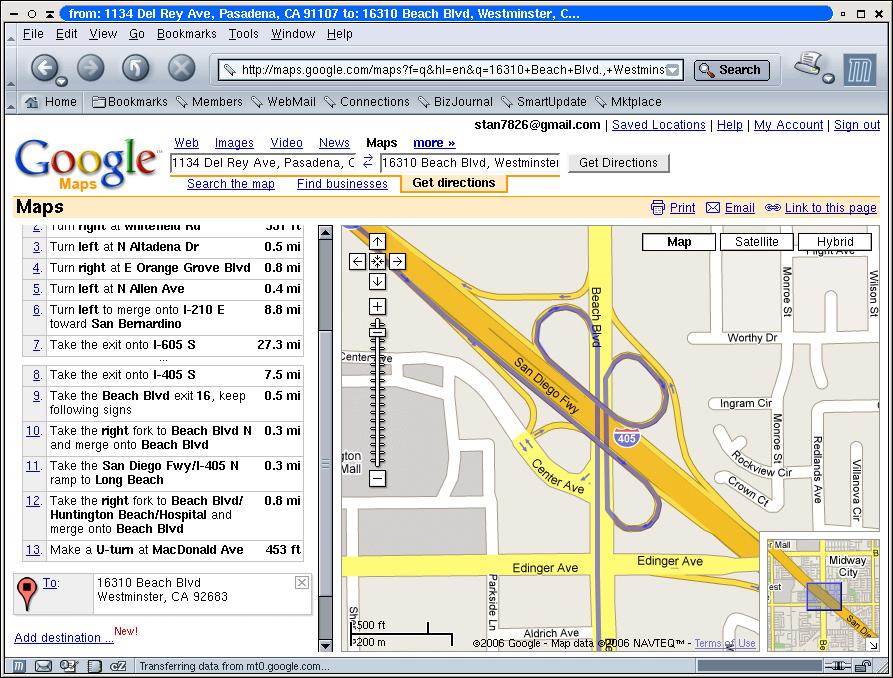Click the Home icon in bookmarks bar
This screenshot has height=678, width=893.
31,102
